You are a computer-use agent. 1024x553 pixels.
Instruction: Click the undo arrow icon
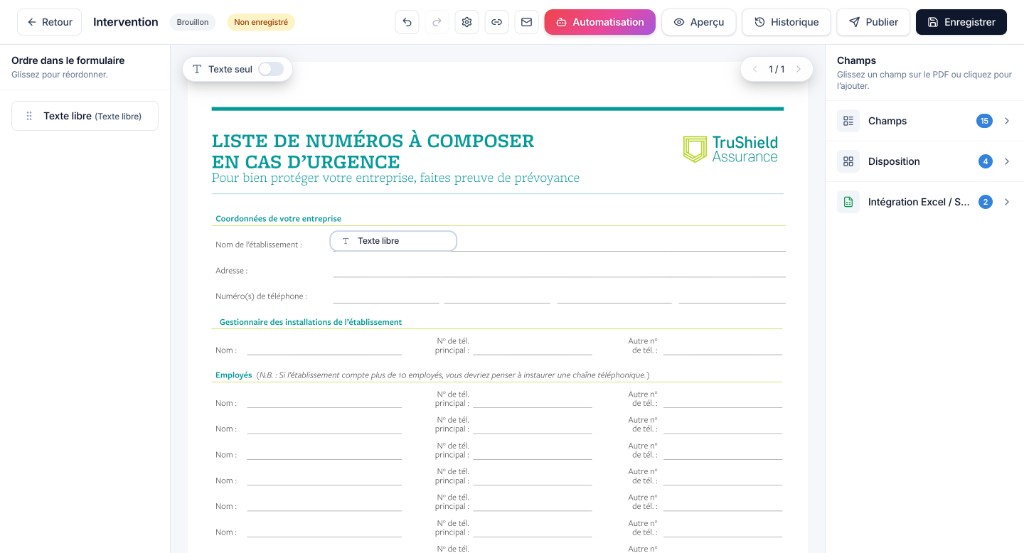[x=407, y=22]
